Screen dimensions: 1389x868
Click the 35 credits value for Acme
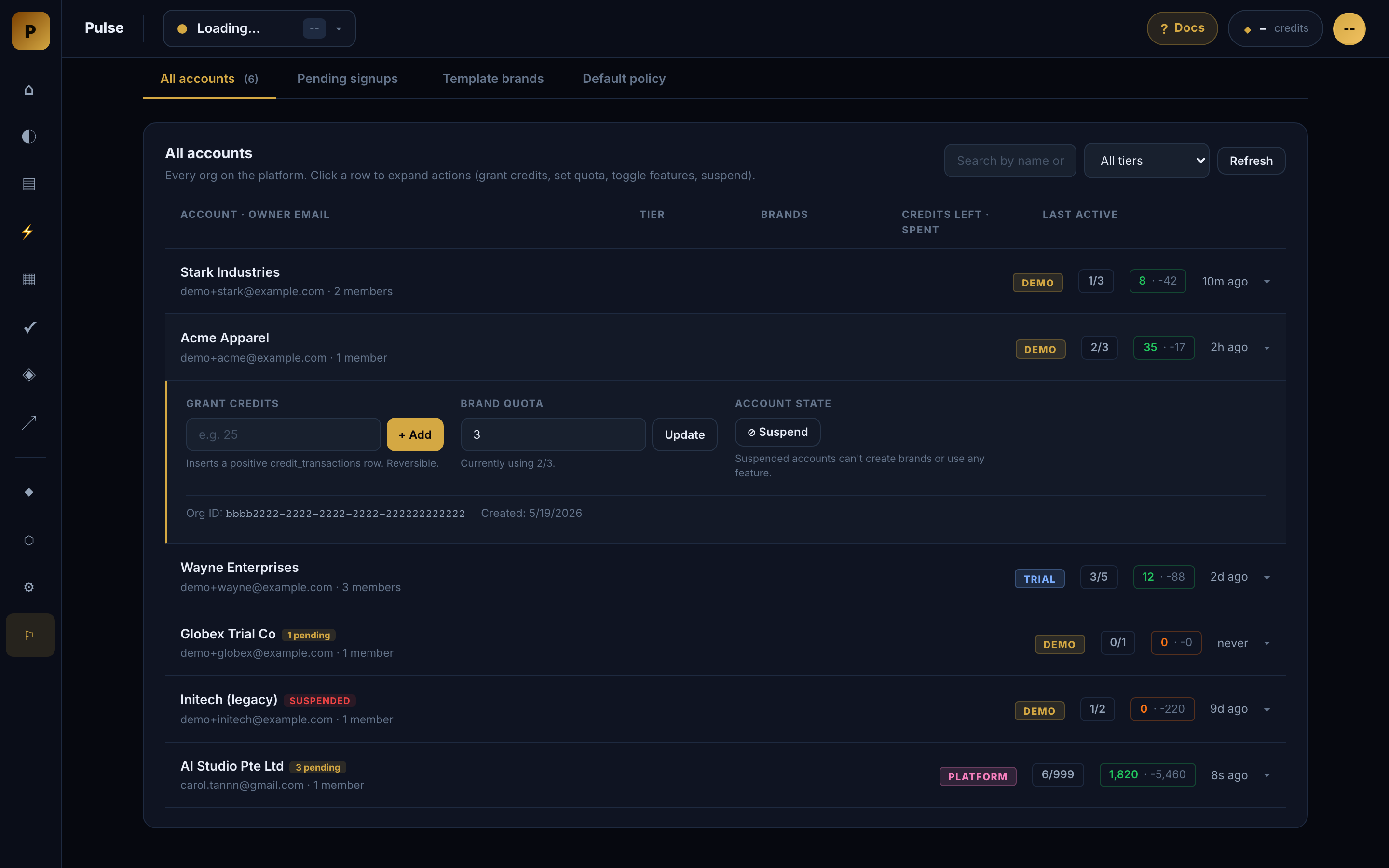pos(1150,347)
